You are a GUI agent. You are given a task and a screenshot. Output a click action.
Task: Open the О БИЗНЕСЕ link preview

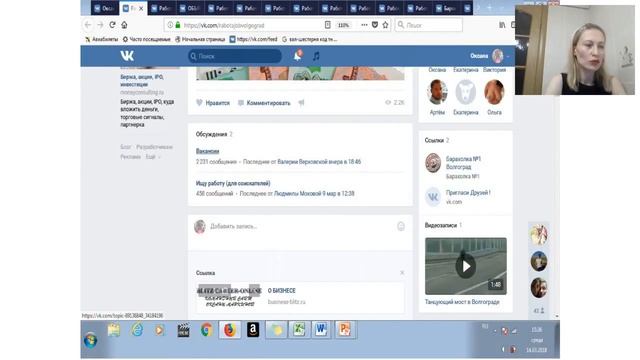pos(282,291)
